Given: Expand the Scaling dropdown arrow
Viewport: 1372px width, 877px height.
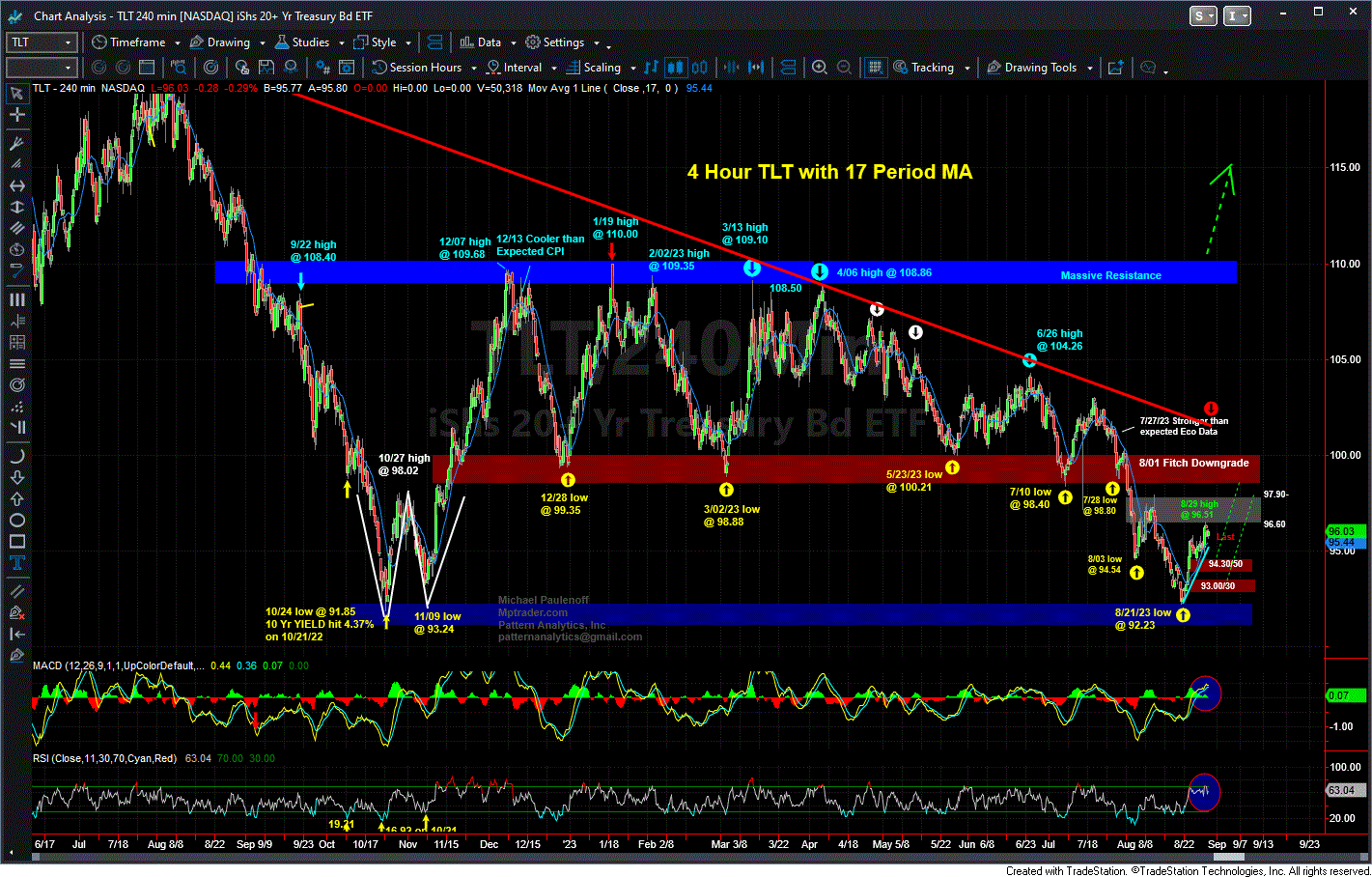Looking at the screenshot, I should pyautogui.click(x=632, y=69).
